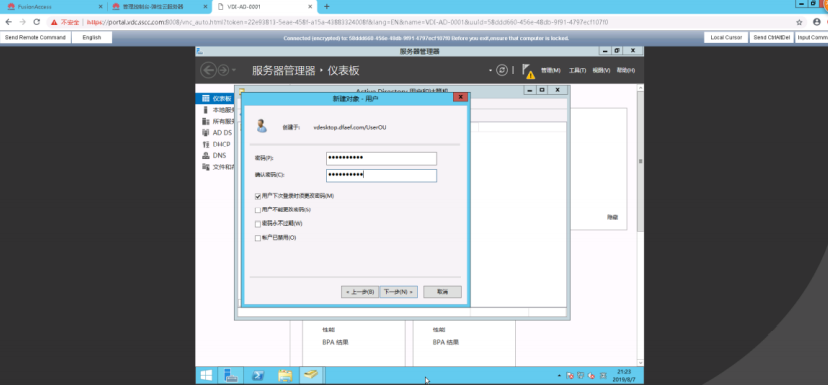Open the 工具(T) menu

pos(577,70)
